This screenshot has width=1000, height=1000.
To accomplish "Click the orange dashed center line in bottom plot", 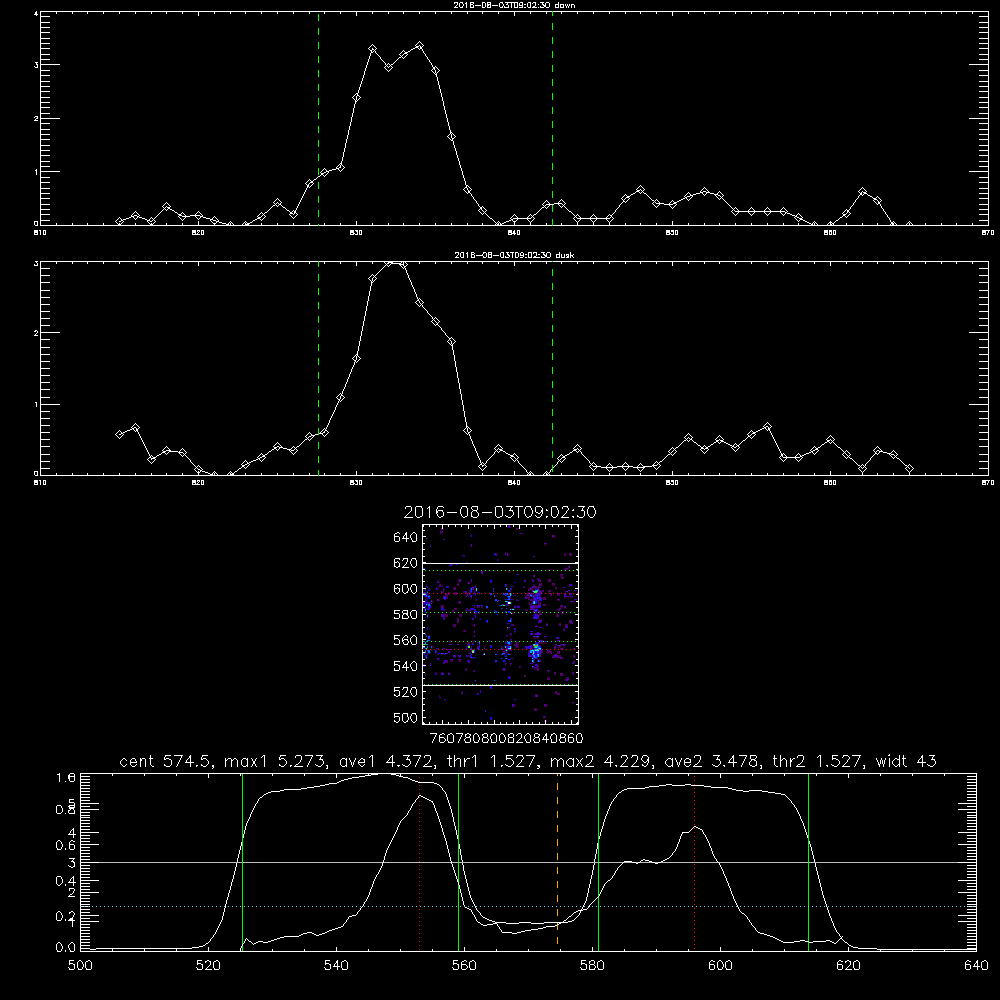I will (557, 861).
